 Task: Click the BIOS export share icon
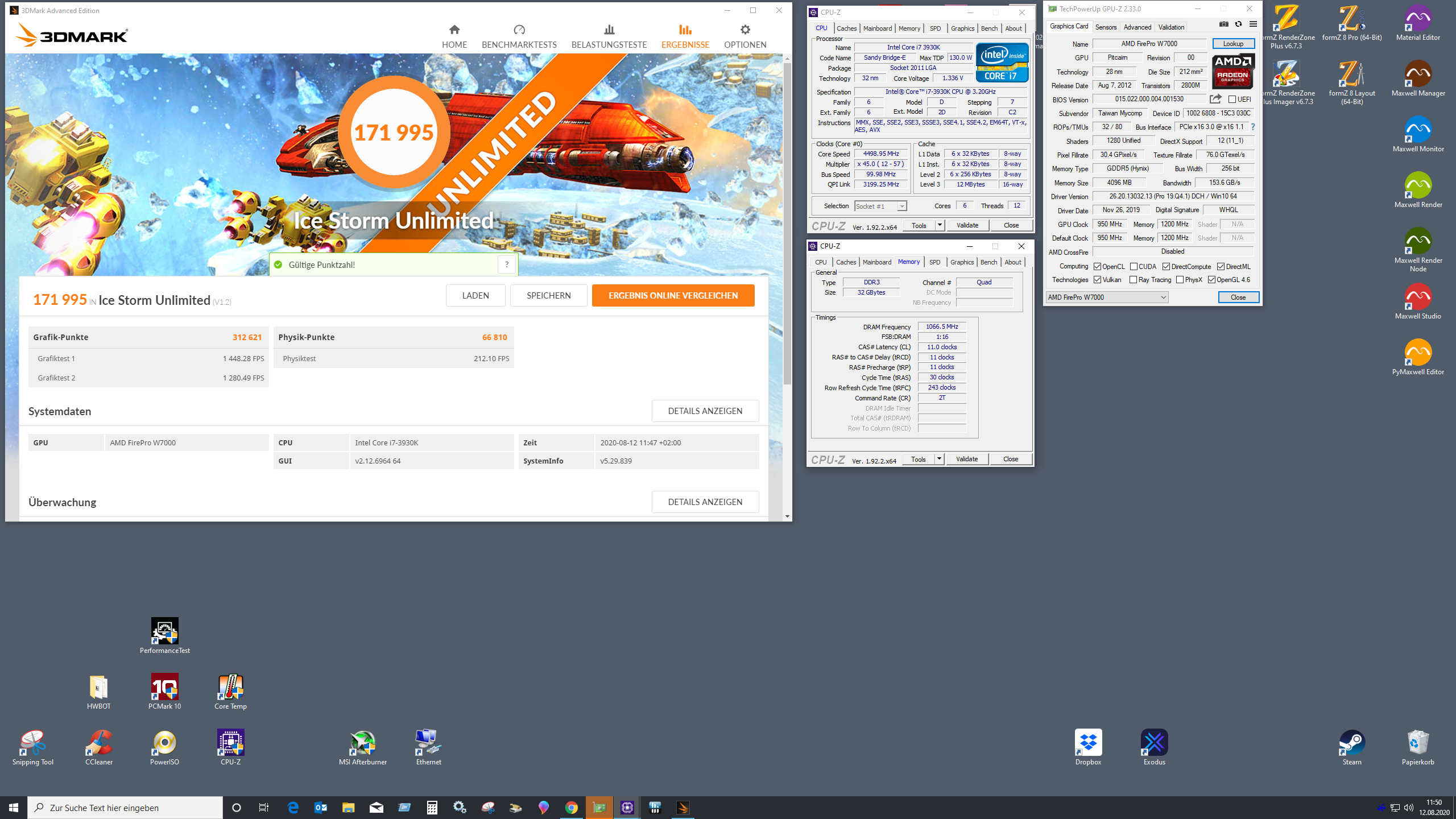coord(1215,99)
